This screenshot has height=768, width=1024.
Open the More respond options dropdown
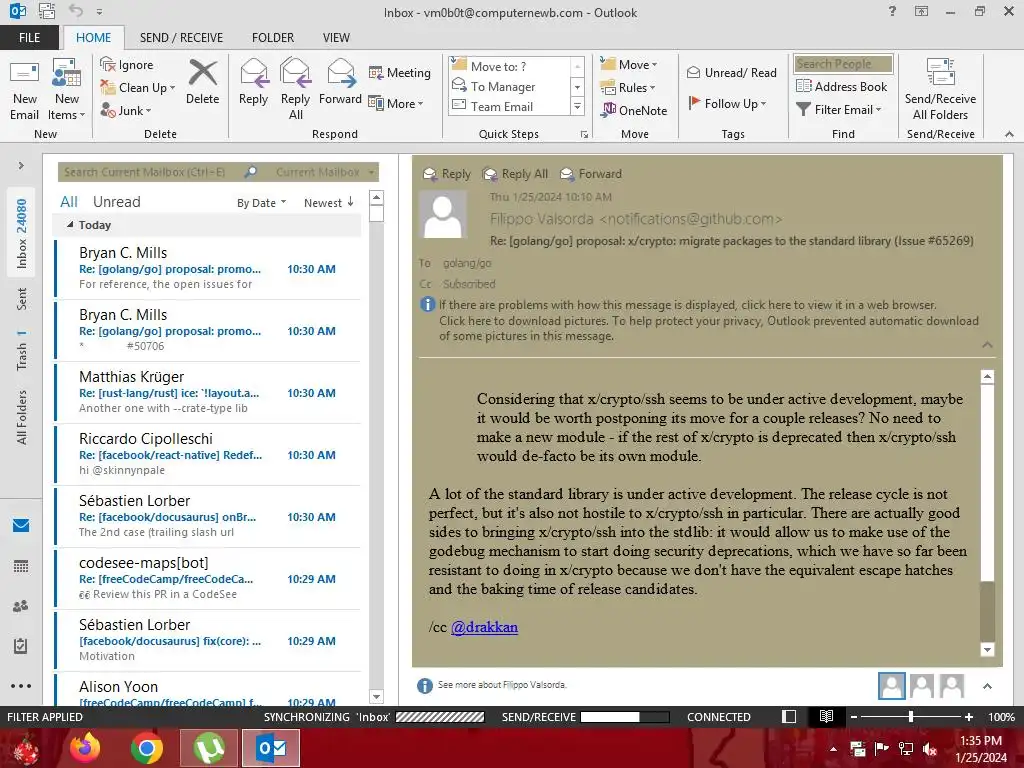click(396, 103)
